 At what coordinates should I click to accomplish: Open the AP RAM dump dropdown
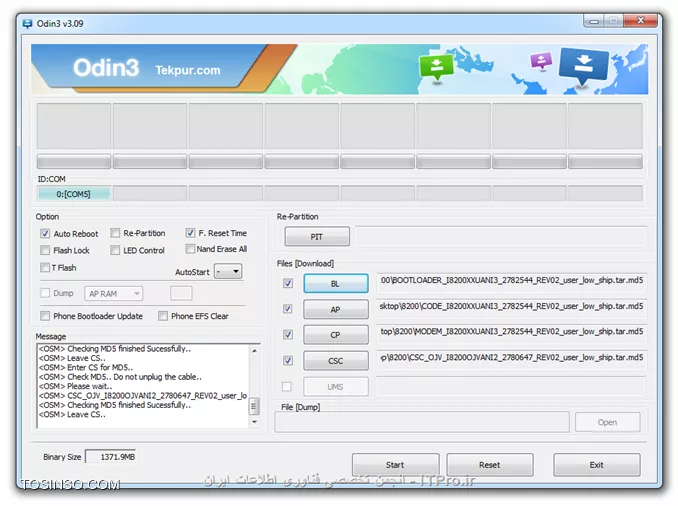pos(114,294)
